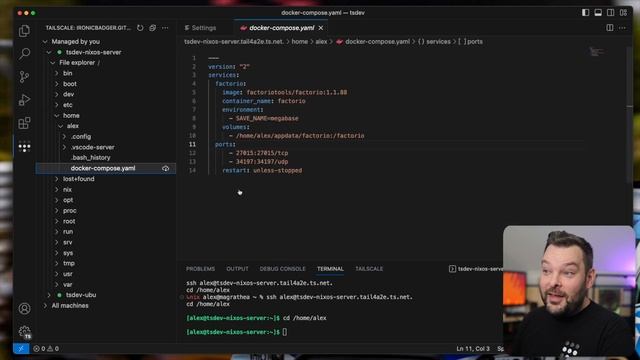
Task: Open Run and Debug view
Action: (24, 100)
